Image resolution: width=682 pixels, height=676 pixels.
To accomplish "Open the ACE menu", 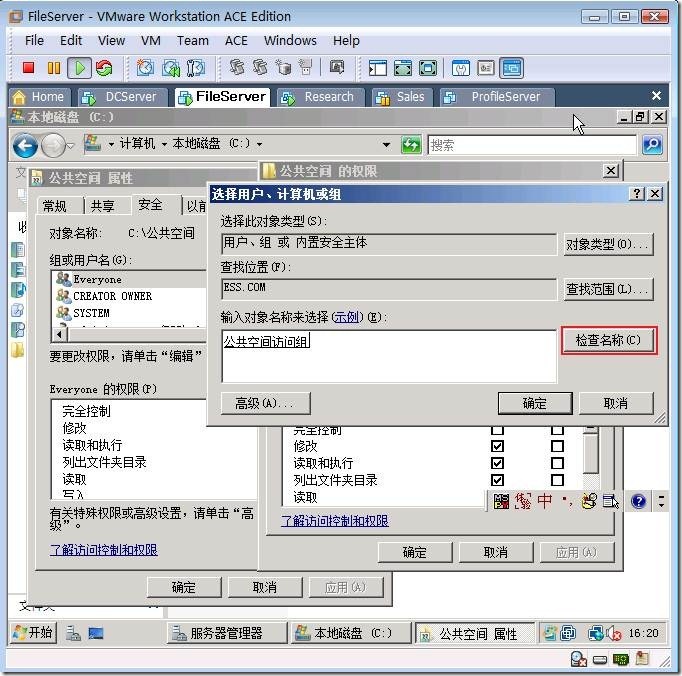I will 236,40.
